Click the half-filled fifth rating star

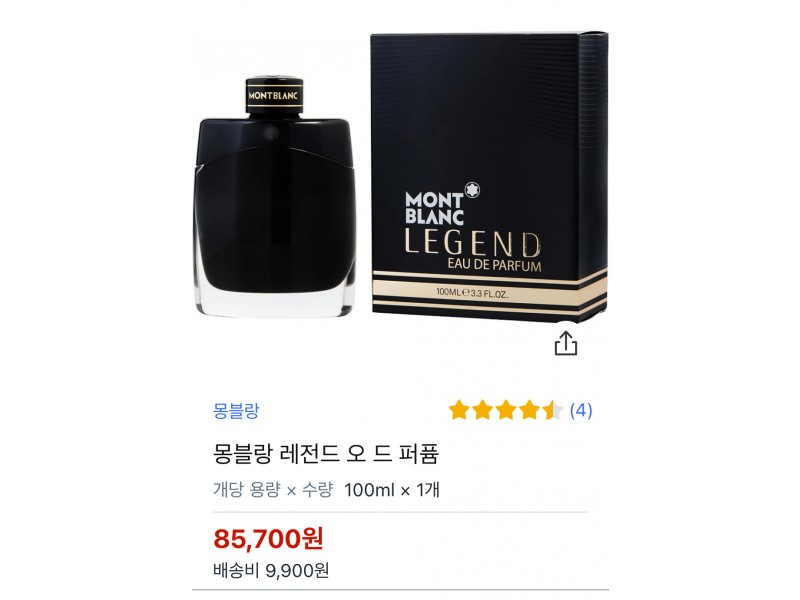pyautogui.click(x=553, y=410)
